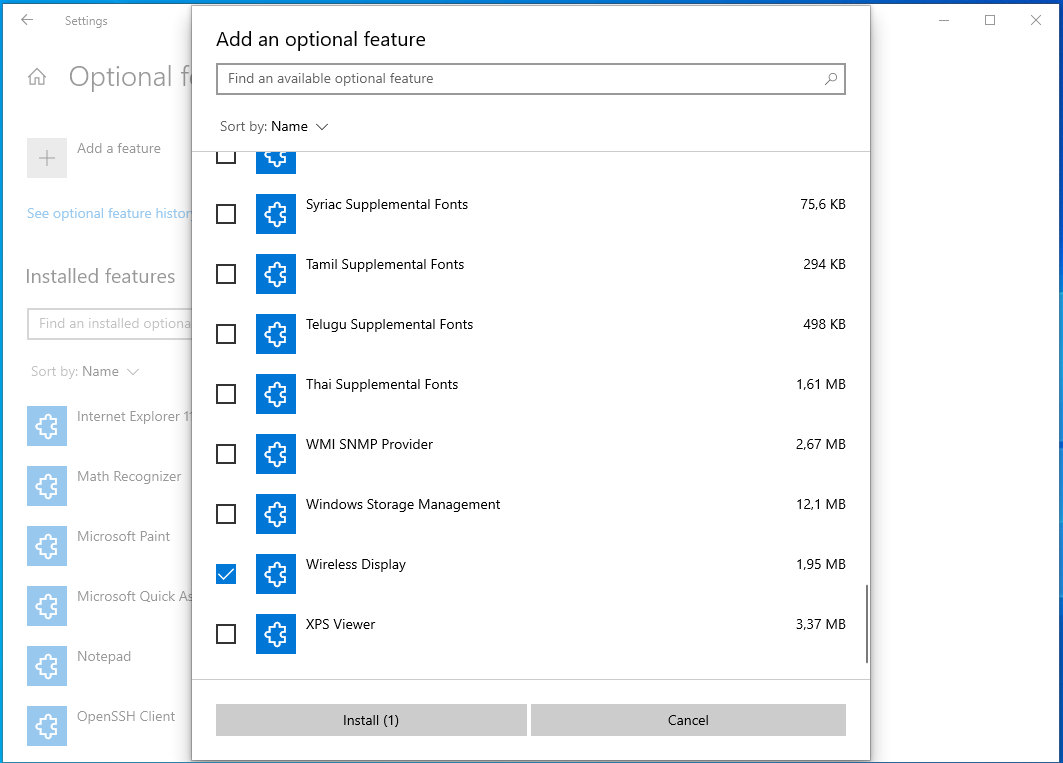Open the dialog's Sort by Name dropdown
This screenshot has width=1063, height=763.
pyautogui.click(x=274, y=127)
